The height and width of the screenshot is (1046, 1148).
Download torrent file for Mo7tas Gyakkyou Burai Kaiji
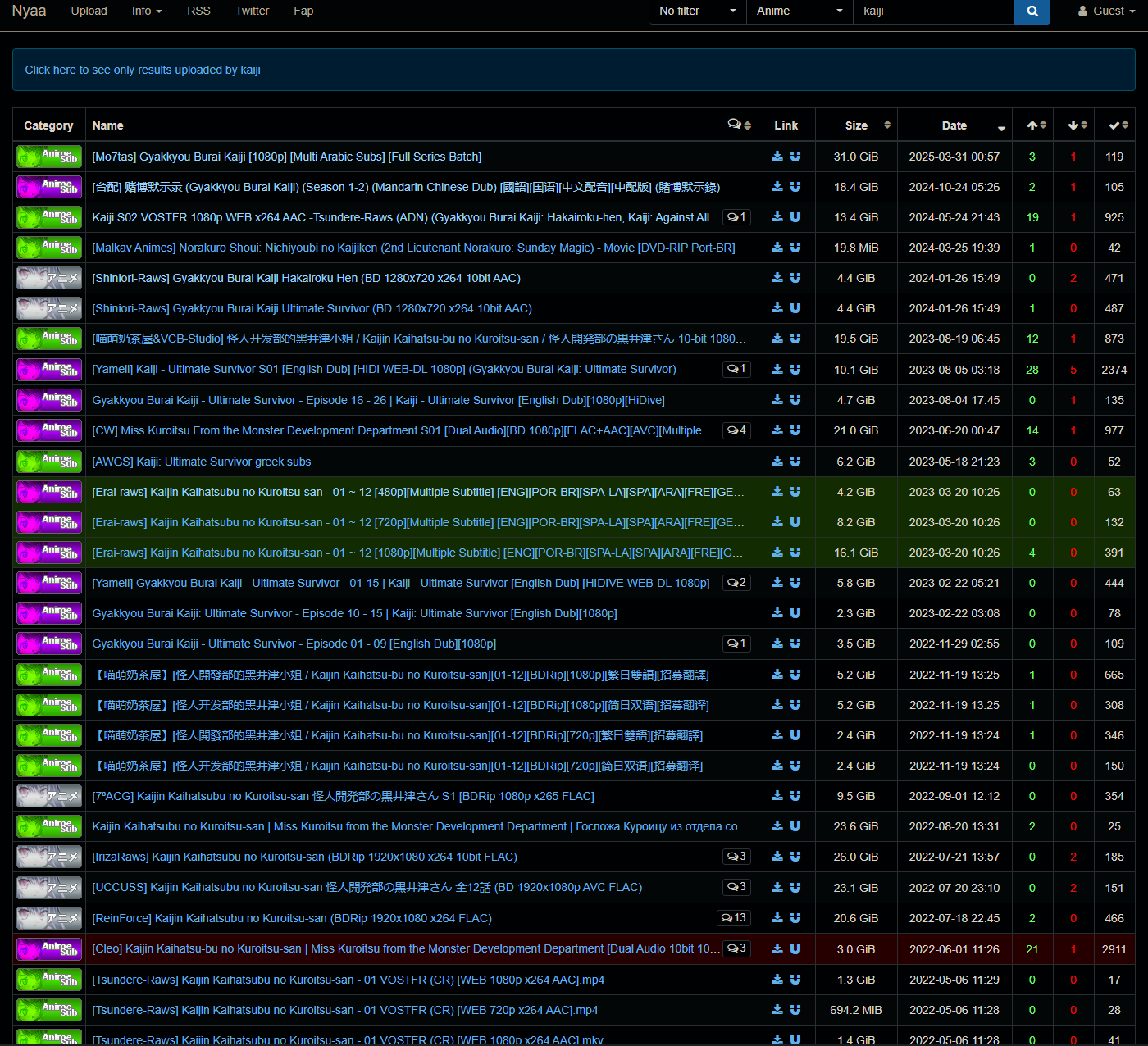coord(777,157)
